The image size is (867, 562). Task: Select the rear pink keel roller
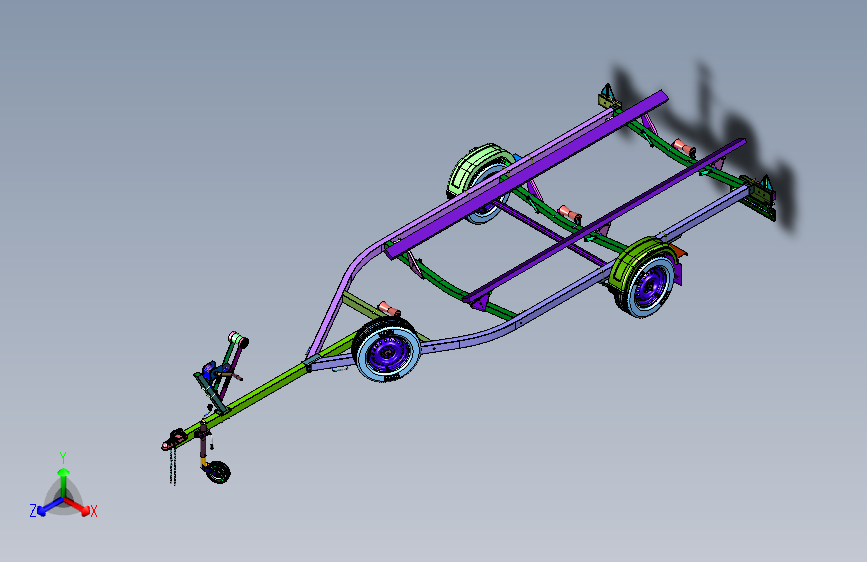(x=684, y=148)
